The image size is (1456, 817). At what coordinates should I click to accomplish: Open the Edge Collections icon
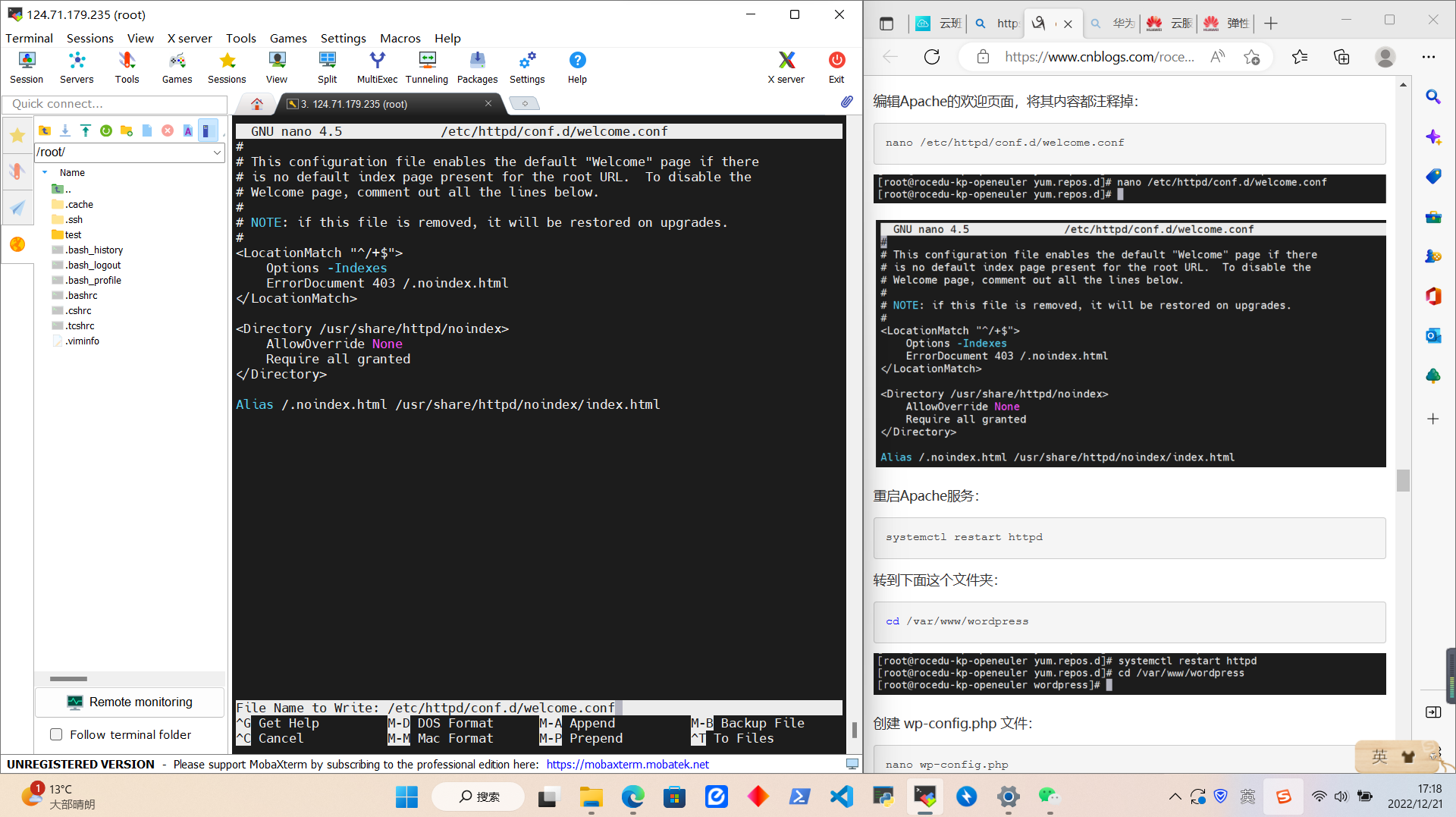[1341, 57]
